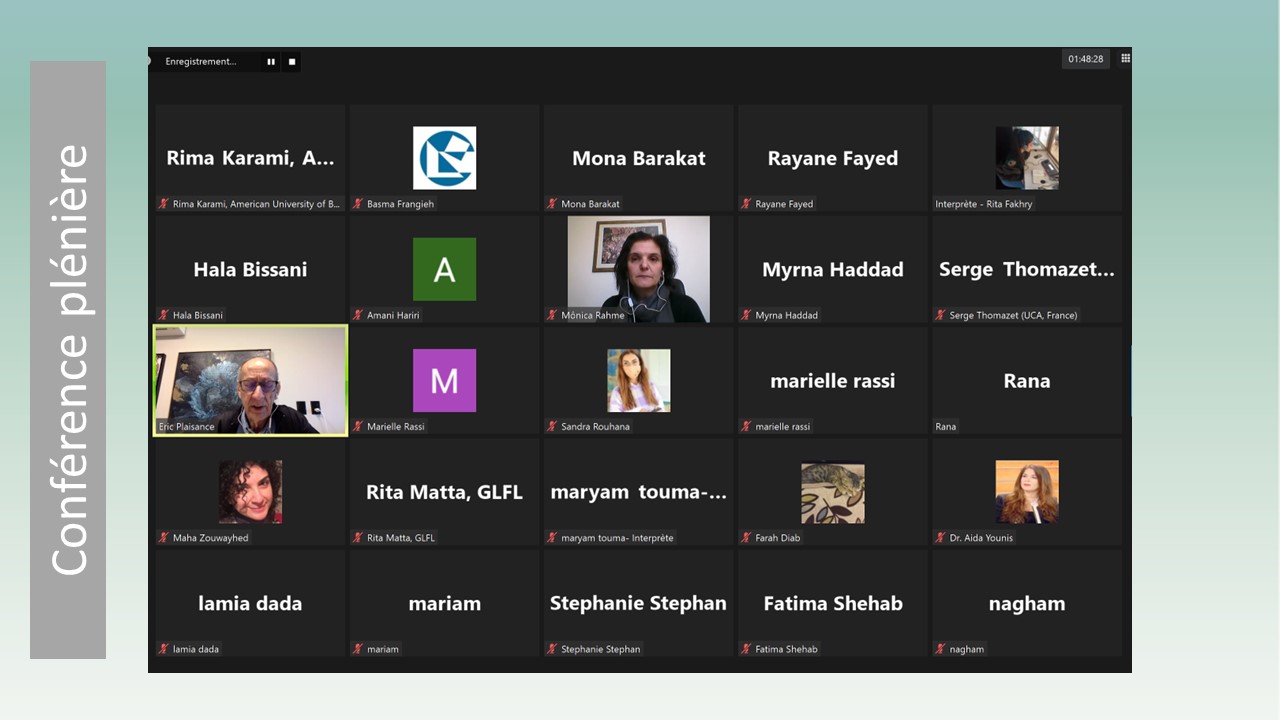Click muted mic icon beside Hala Bissani

tap(164, 315)
